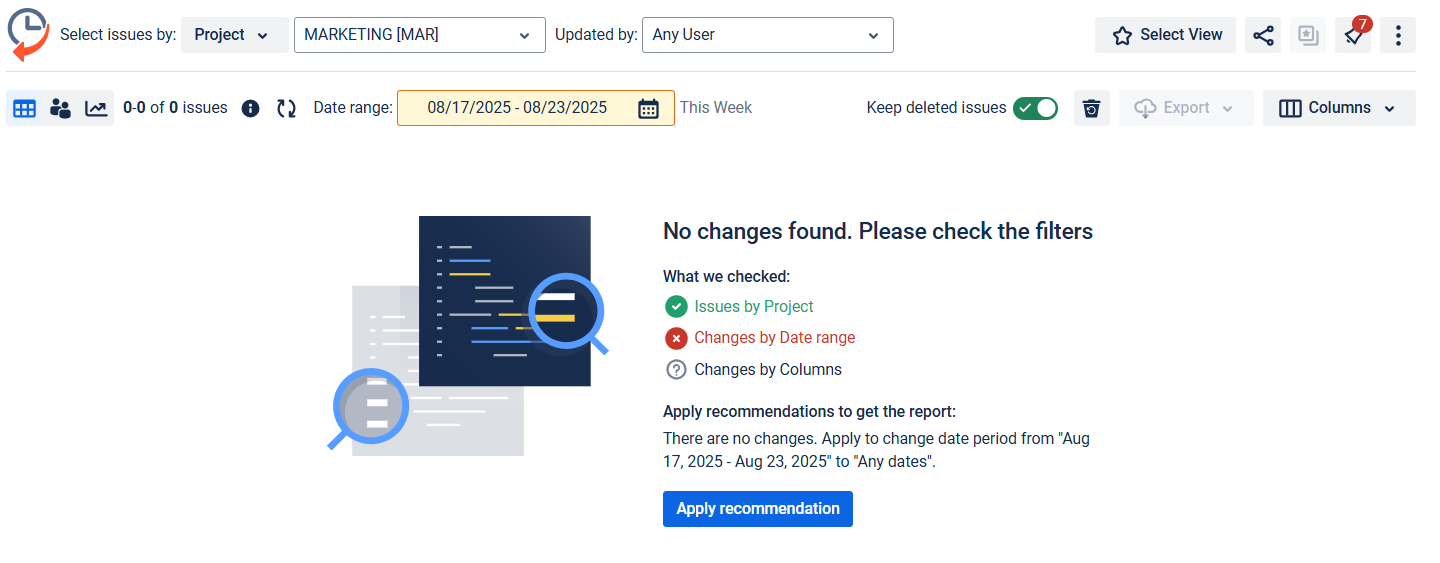The width and height of the screenshot is (1440, 563).
Task: Open the line chart view
Action: pyautogui.click(x=96, y=109)
